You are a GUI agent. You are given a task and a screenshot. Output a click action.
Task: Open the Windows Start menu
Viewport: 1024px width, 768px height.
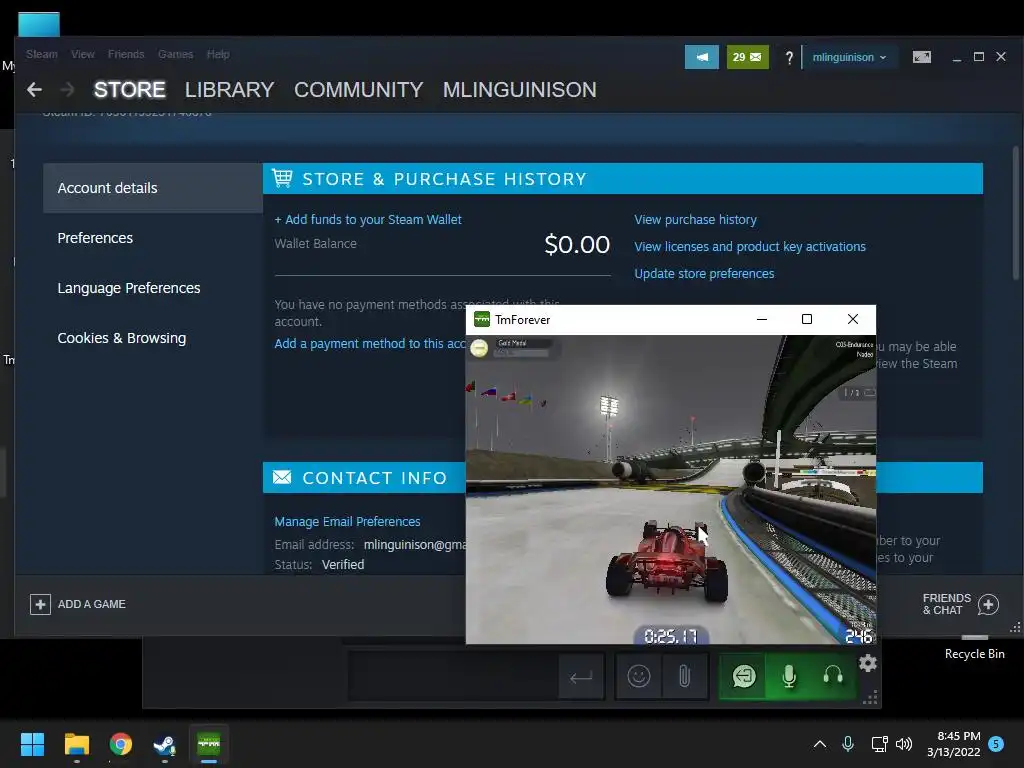click(32, 744)
